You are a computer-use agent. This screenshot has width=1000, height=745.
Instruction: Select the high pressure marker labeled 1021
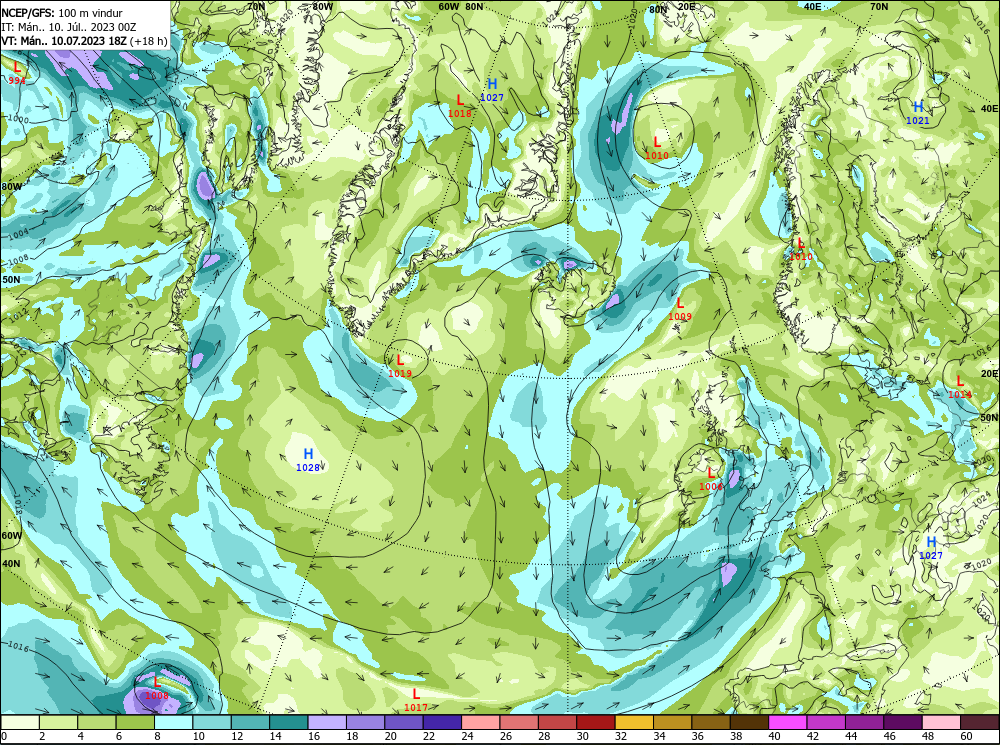tap(918, 113)
